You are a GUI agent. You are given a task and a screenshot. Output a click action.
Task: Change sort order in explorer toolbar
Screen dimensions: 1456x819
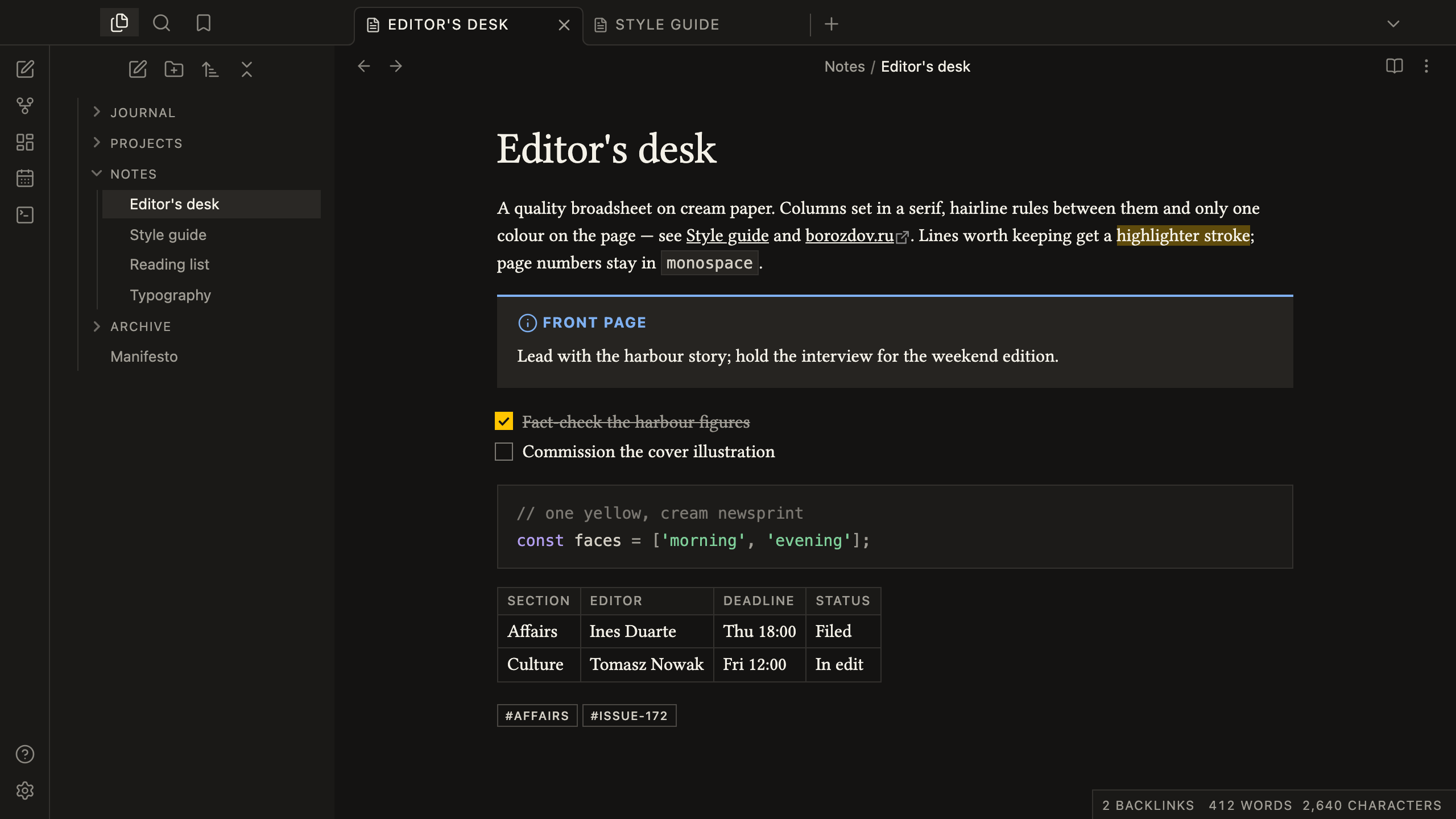coord(210,69)
